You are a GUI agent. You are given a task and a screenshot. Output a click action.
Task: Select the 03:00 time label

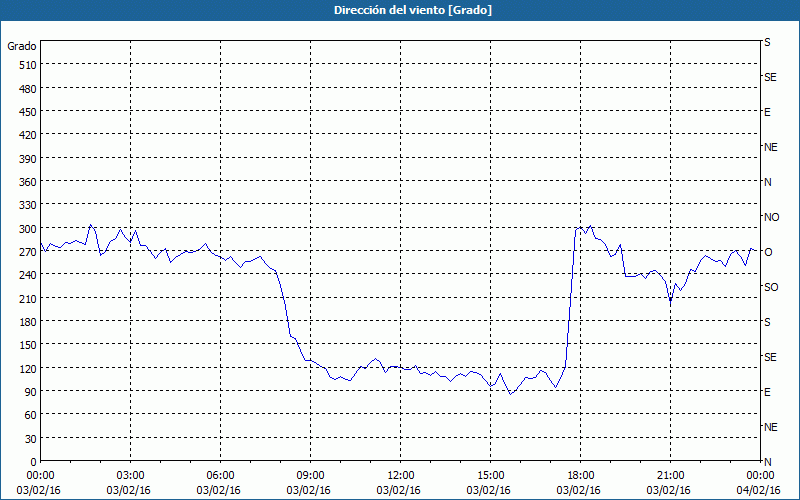[x=131, y=476]
